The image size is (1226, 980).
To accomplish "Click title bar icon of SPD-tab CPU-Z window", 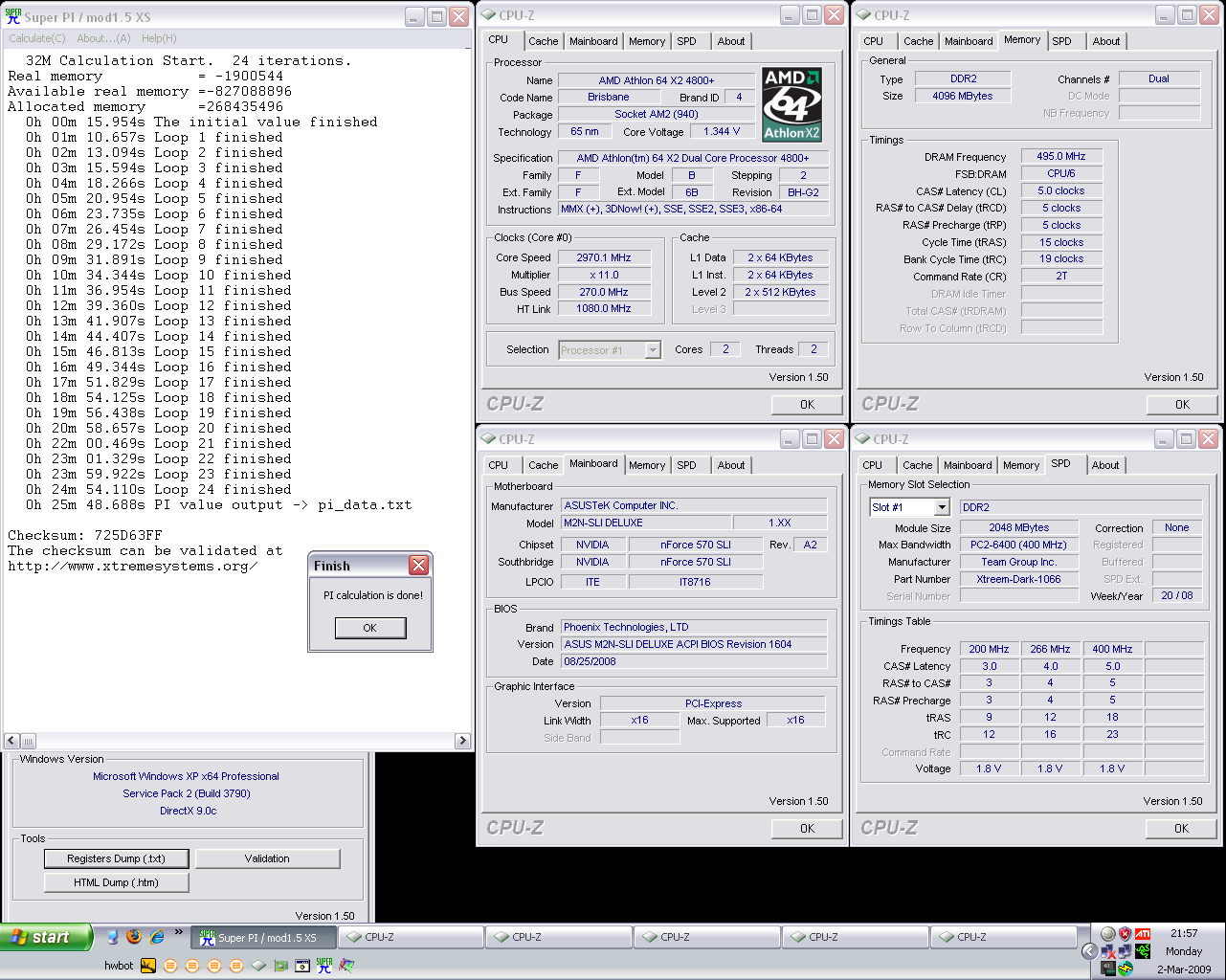I will (x=862, y=438).
